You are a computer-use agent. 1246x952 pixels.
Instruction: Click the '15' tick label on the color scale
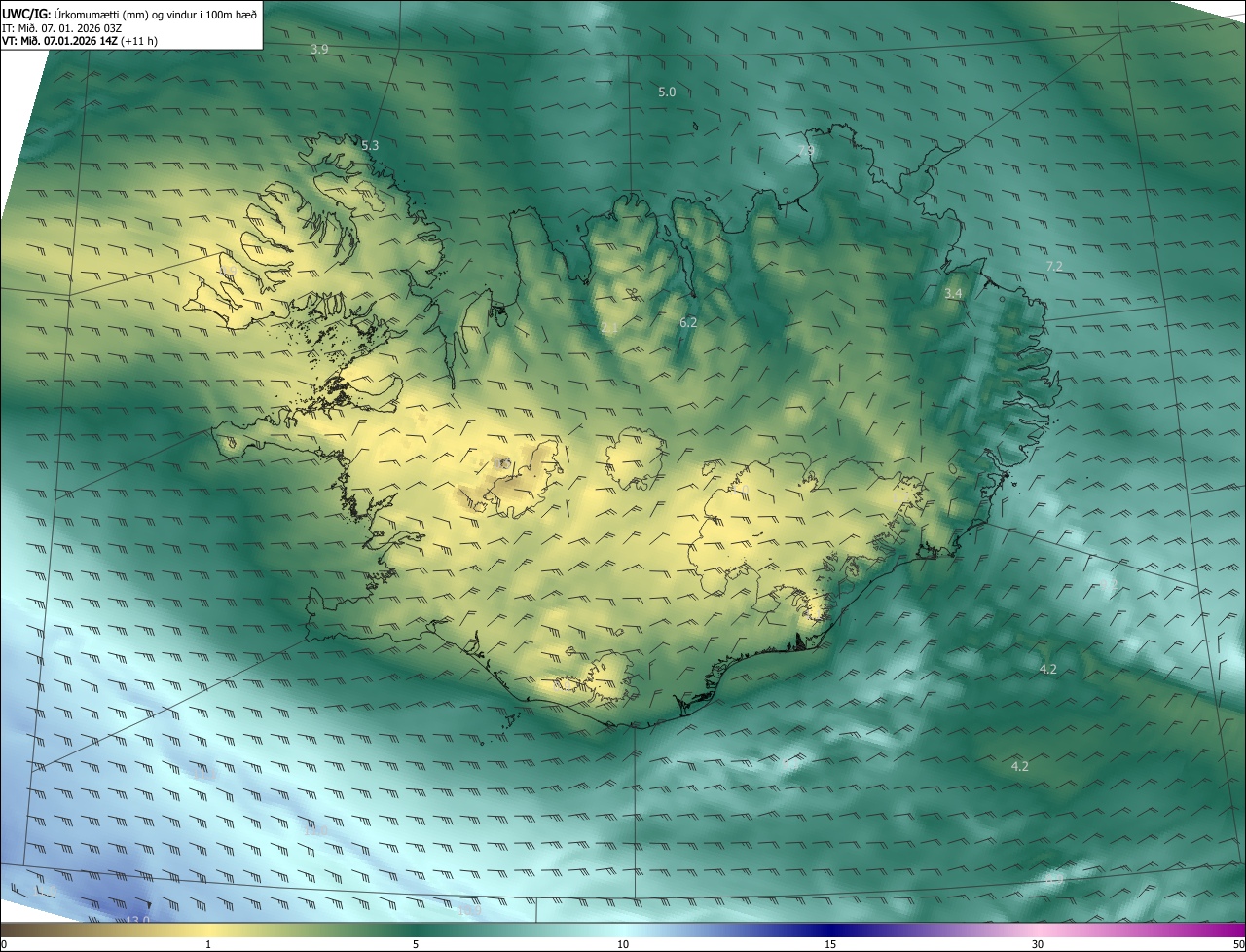click(x=830, y=945)
